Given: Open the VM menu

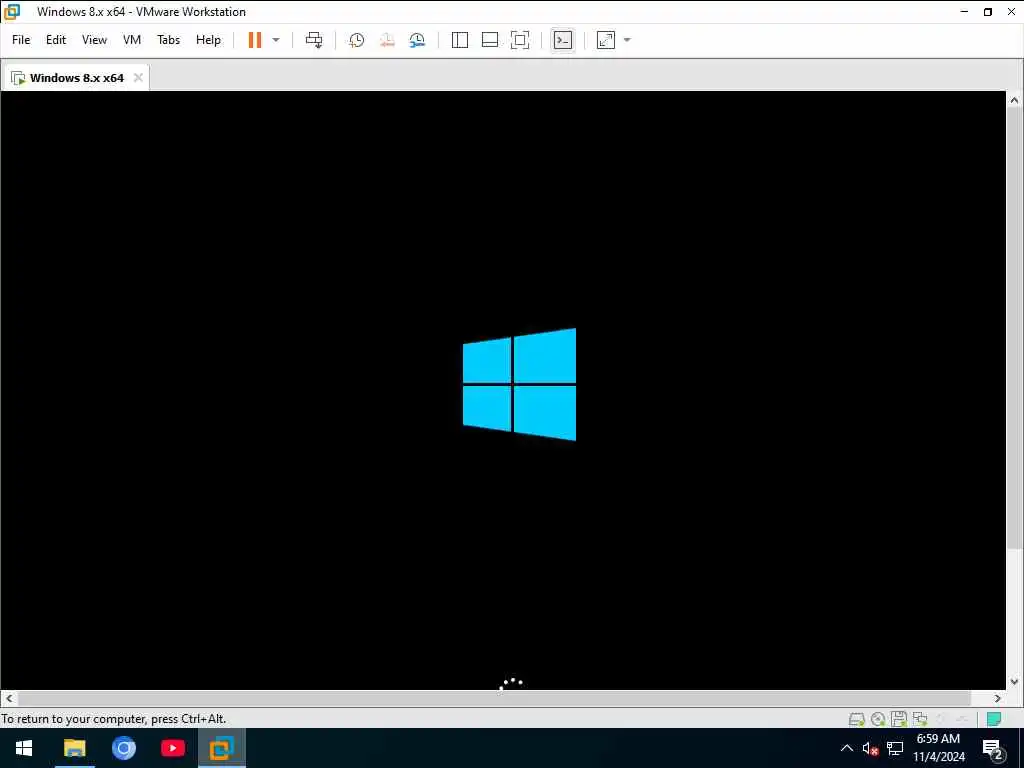Looking at the screenshot, I should click(132, 40).
